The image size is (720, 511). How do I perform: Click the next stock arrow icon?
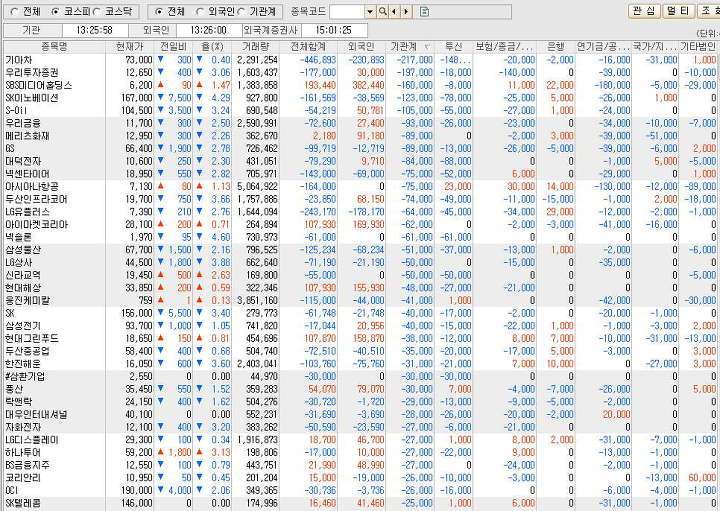click(406, 11)
